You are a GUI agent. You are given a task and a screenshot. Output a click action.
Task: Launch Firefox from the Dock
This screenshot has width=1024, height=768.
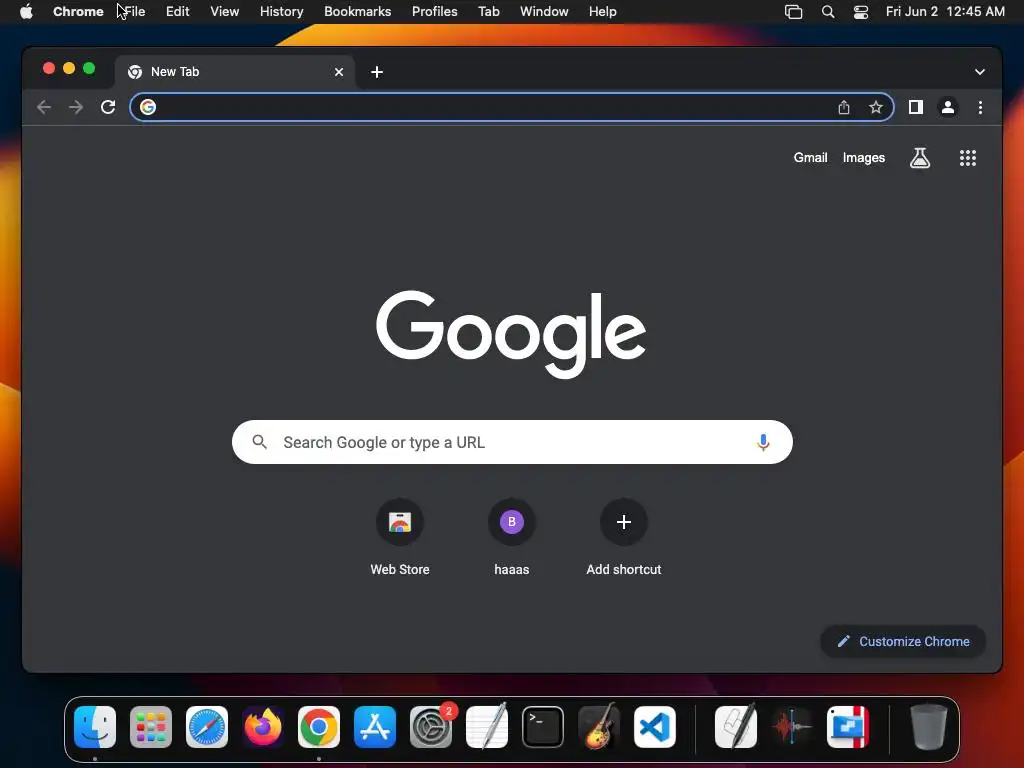pos(263,727)
